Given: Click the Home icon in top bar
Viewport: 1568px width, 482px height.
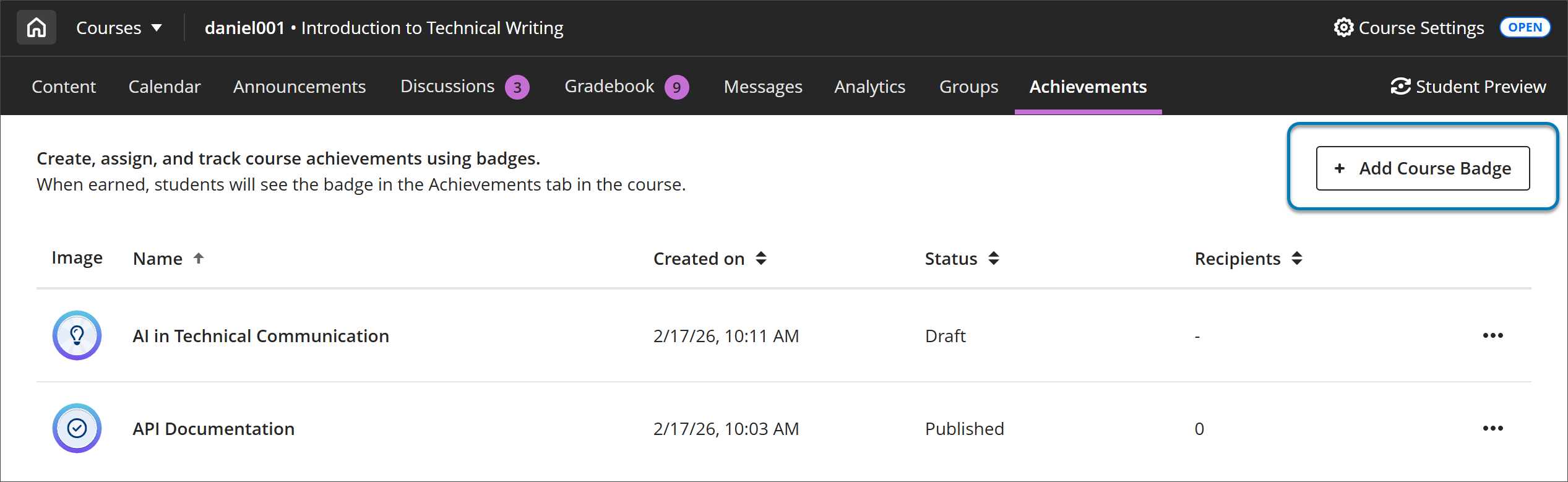Looking at the screenshot, I should pos(37,28).
